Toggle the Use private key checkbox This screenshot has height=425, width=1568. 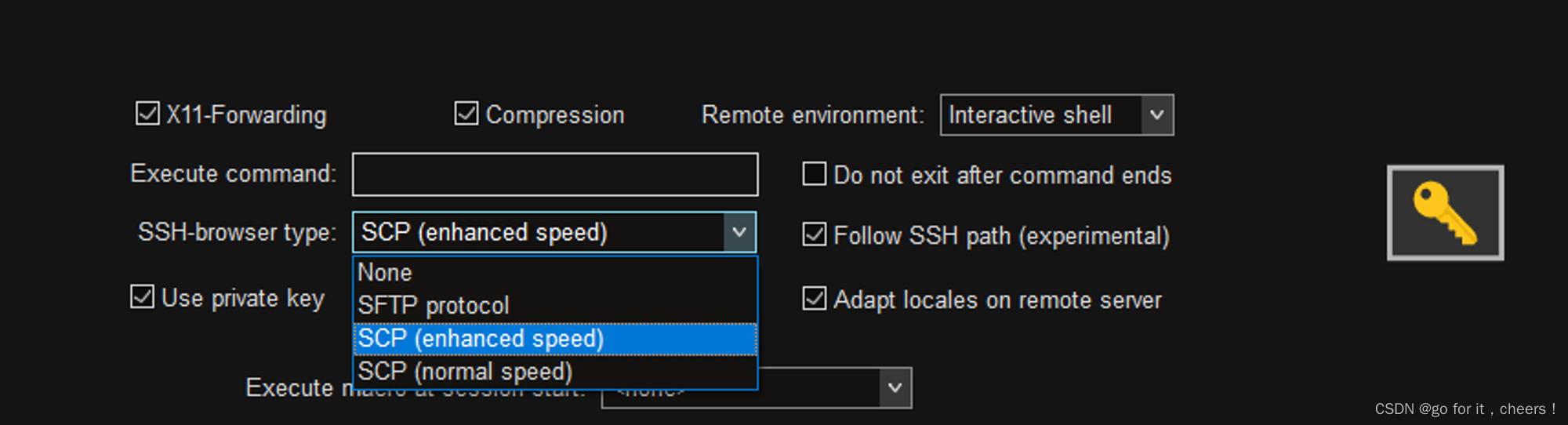tap(142, 297)
